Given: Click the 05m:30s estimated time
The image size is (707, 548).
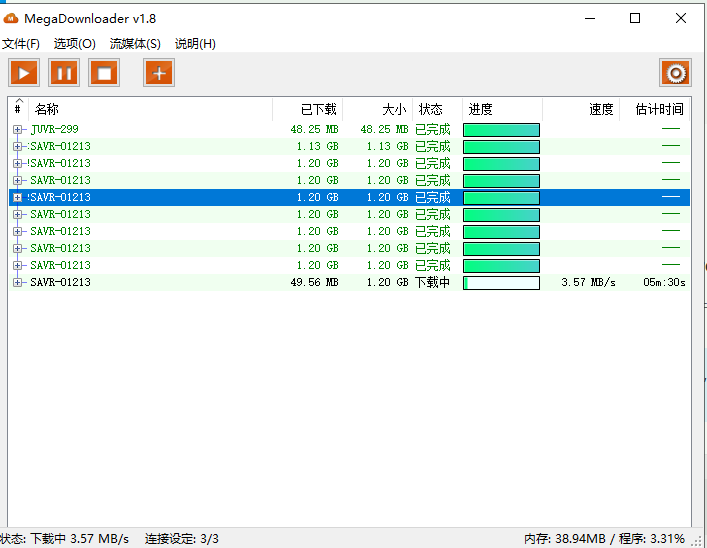Looking at the screenshot, I should click(664, 282).
